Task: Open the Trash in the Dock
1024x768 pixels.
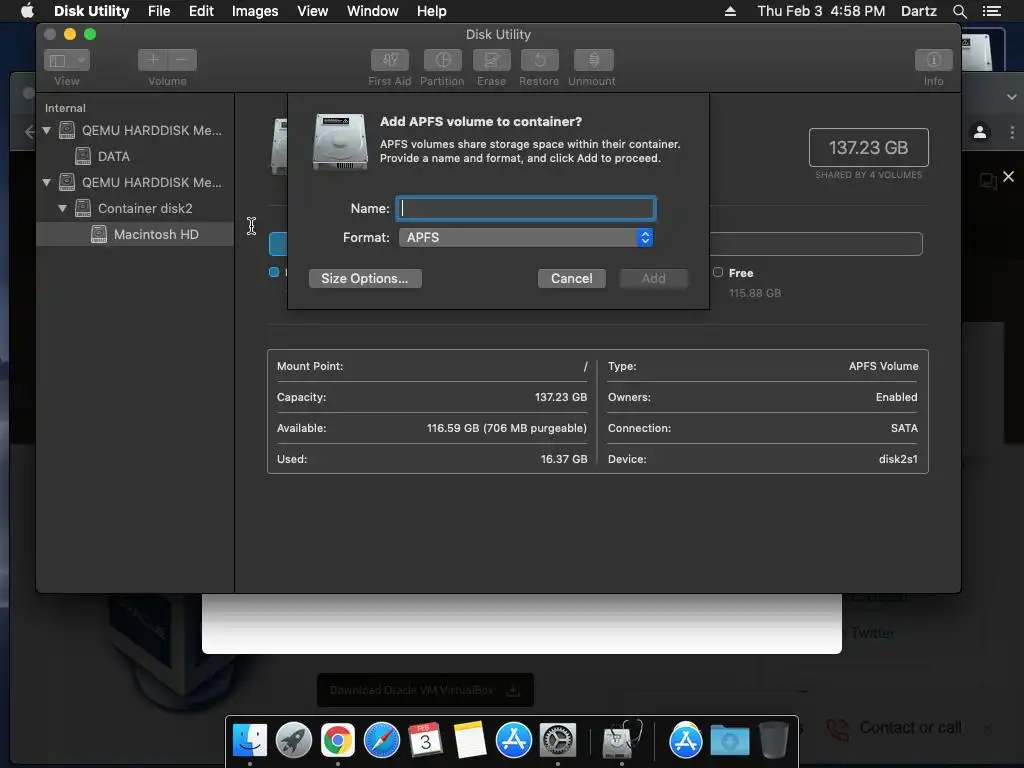Action: click(773, 741)
